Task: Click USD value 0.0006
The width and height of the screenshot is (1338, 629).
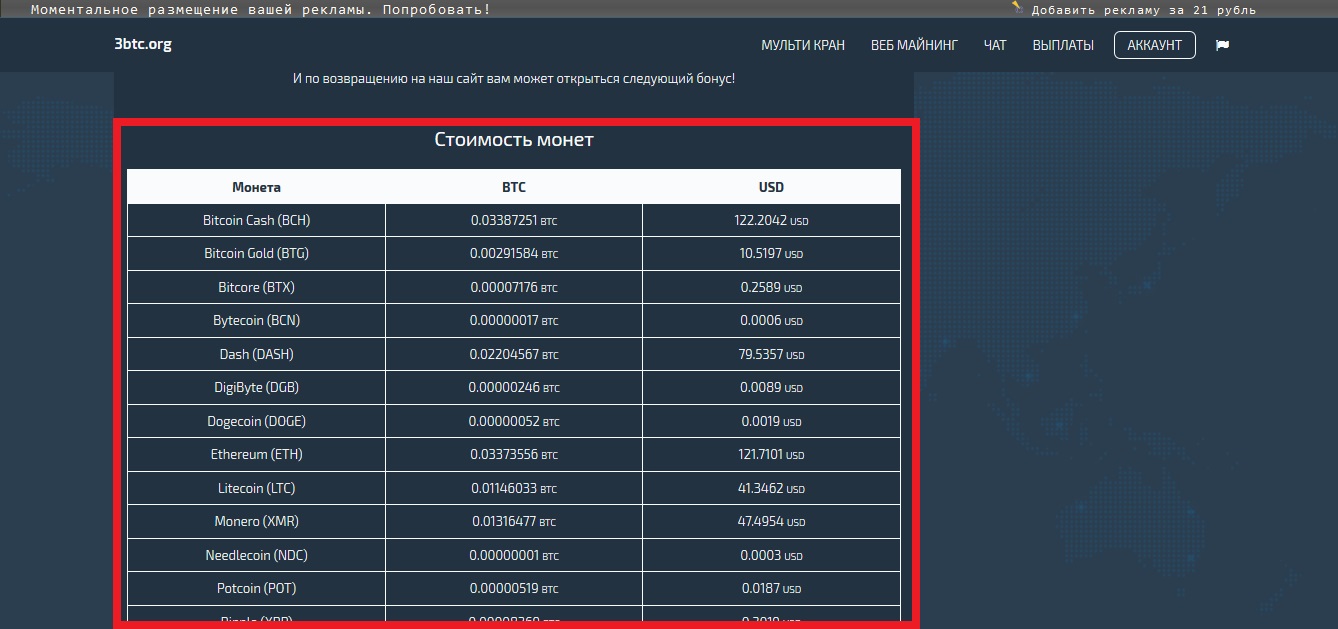Action: pyautogui.click(x=771, y=321)
